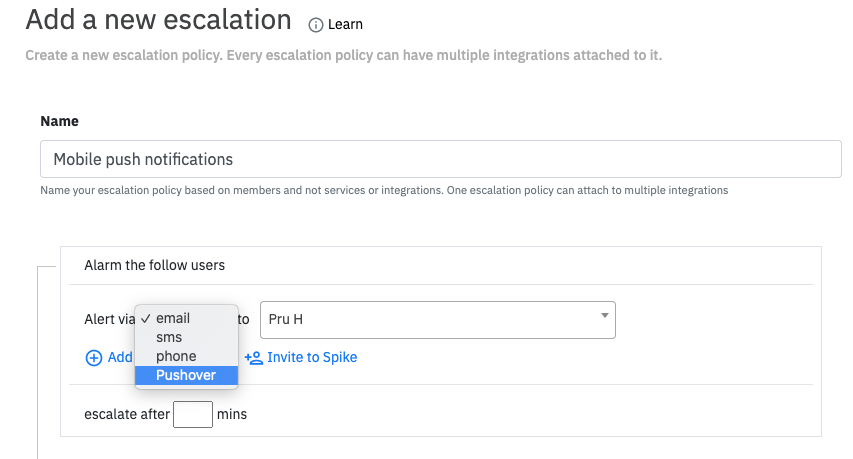Select Pushover in the dropdown list
Screen dimensions: 853x459
186,375
